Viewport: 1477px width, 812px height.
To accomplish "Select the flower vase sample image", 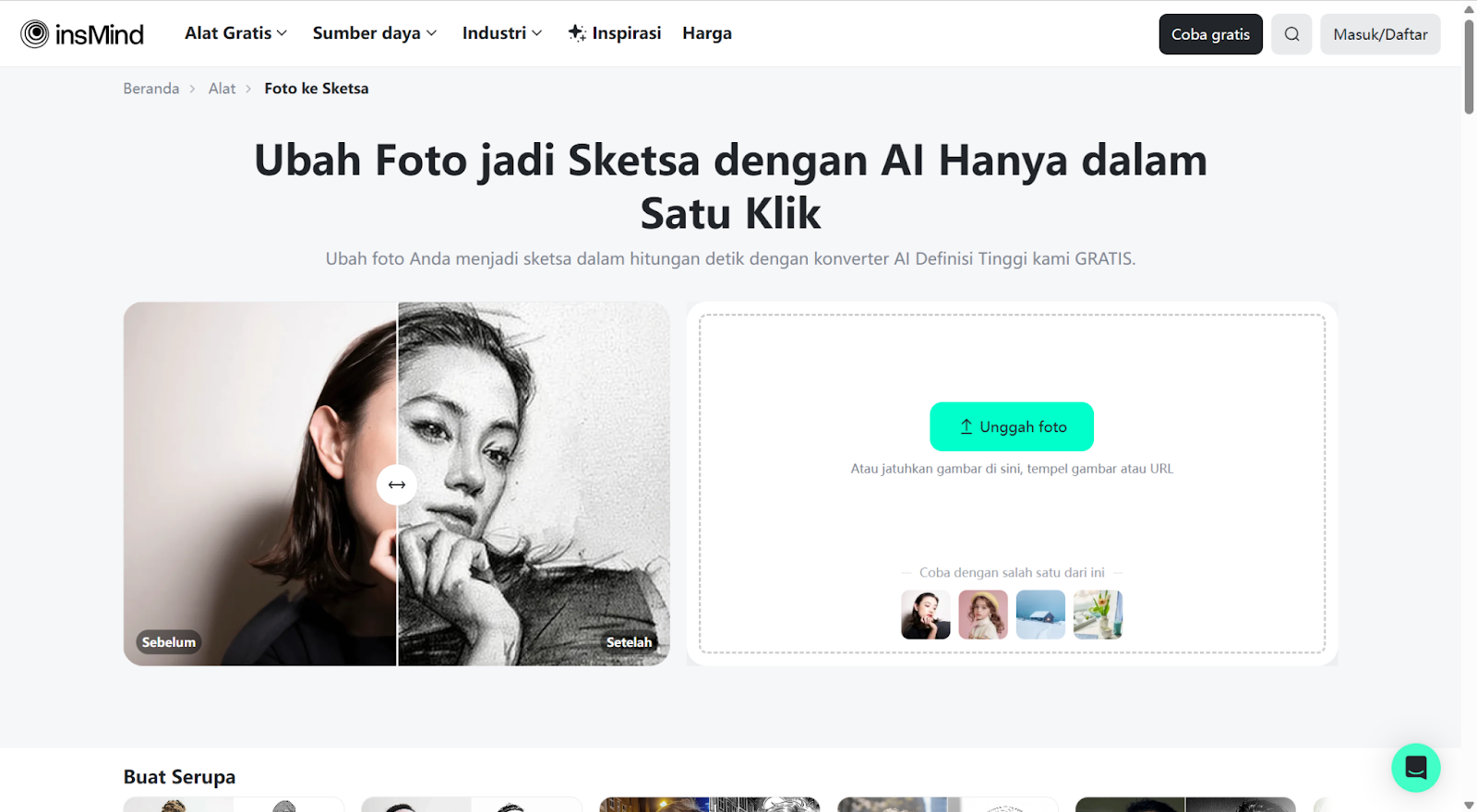I will coord(1098,615).
